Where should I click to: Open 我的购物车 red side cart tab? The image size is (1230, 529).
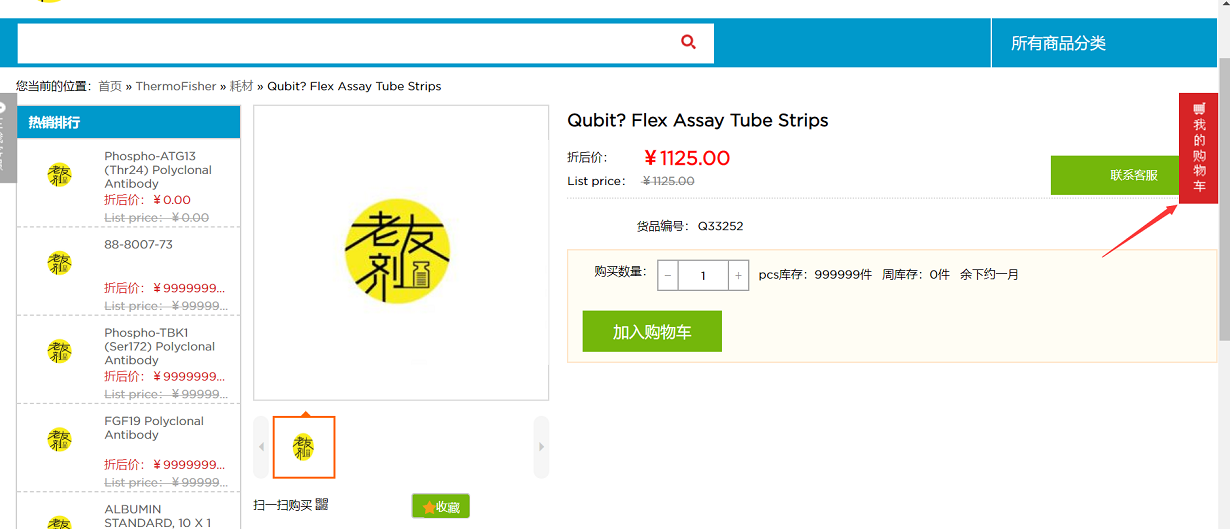pos(1199,148)
